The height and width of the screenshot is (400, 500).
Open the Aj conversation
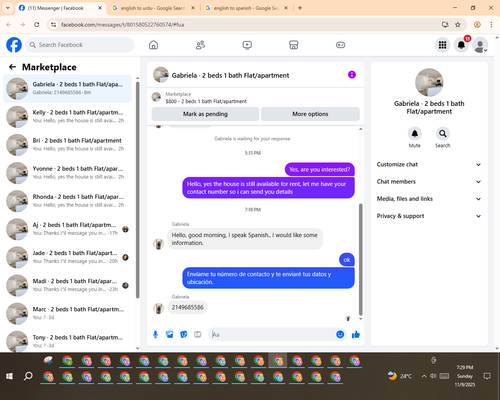click(x=67, y=229)
